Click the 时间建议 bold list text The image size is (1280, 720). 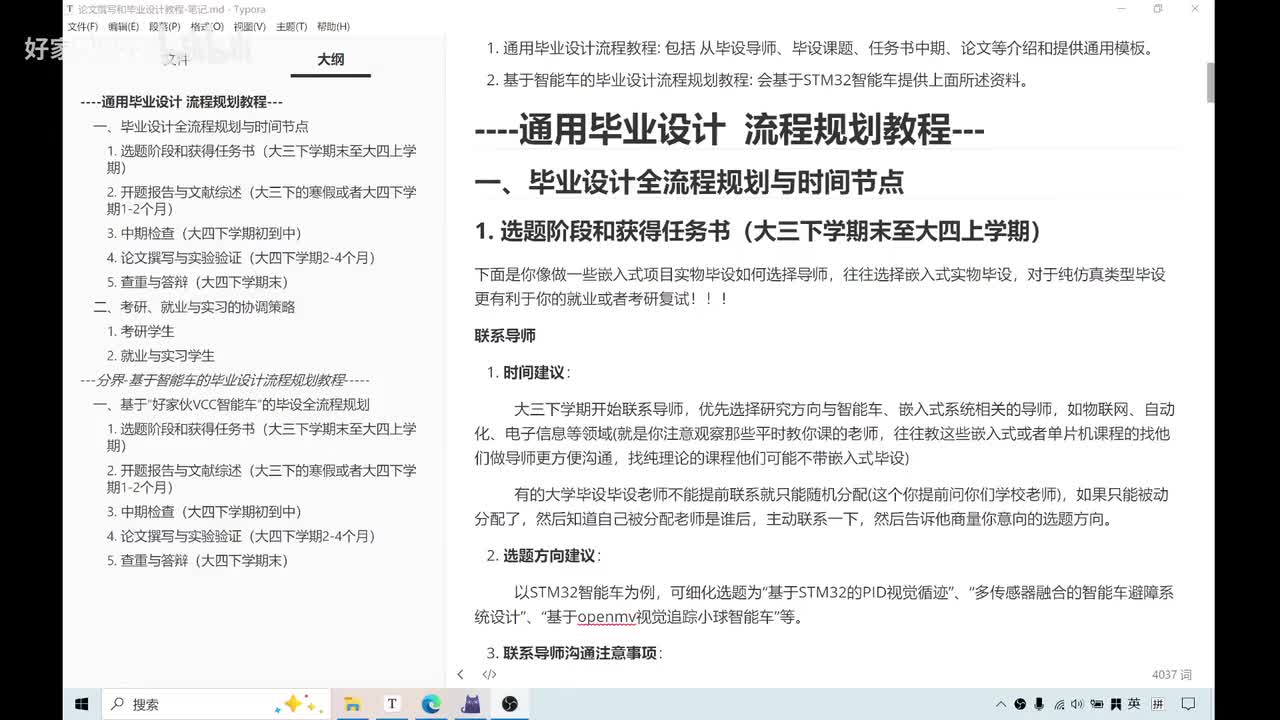click(x=534, y=373)
